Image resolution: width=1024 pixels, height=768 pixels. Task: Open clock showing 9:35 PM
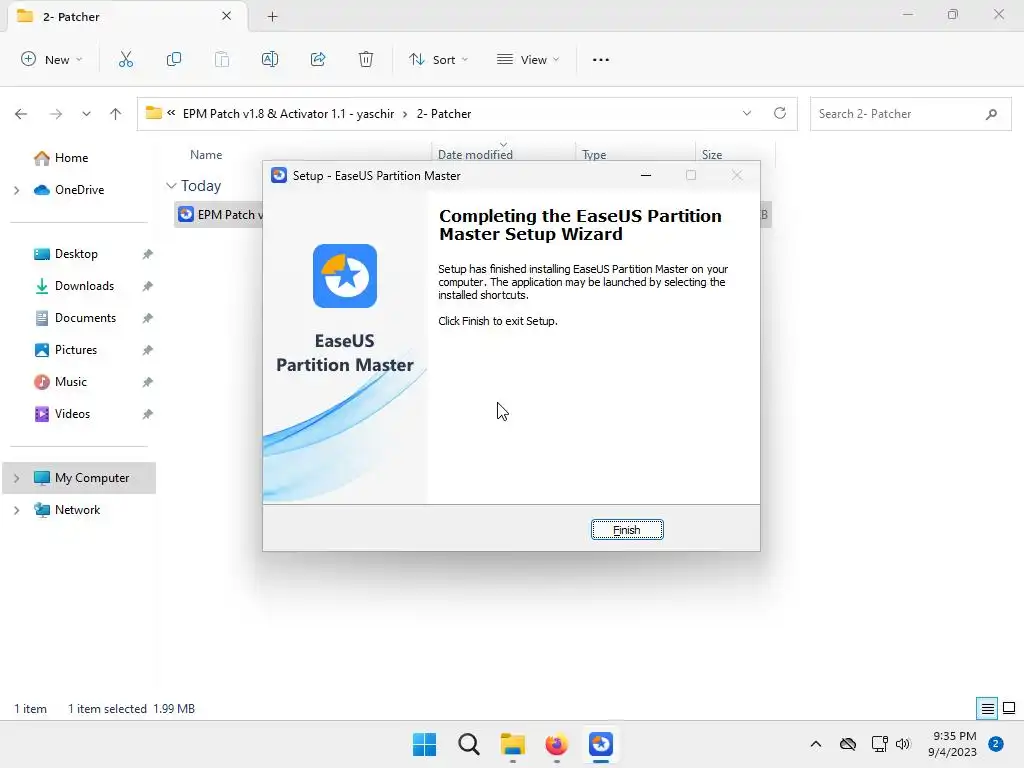click(x=952, y=744)
